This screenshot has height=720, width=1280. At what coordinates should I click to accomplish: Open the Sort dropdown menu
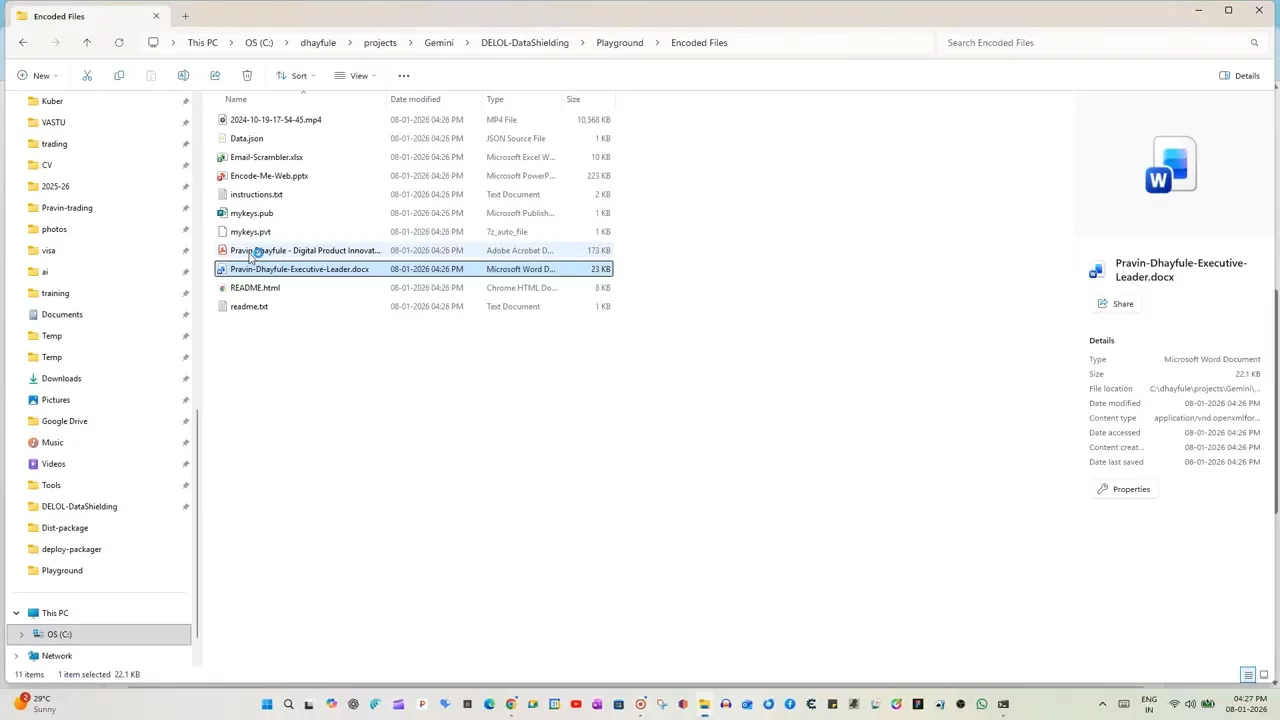tap(296, 76)
